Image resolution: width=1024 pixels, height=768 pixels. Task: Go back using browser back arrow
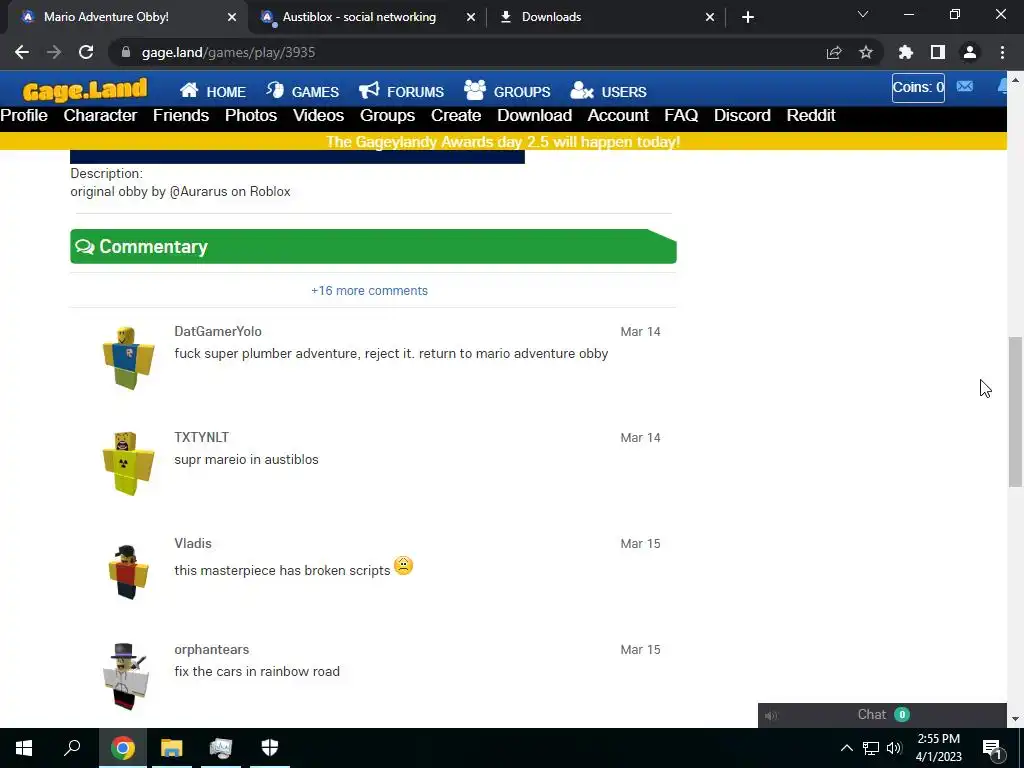(22, 52)
